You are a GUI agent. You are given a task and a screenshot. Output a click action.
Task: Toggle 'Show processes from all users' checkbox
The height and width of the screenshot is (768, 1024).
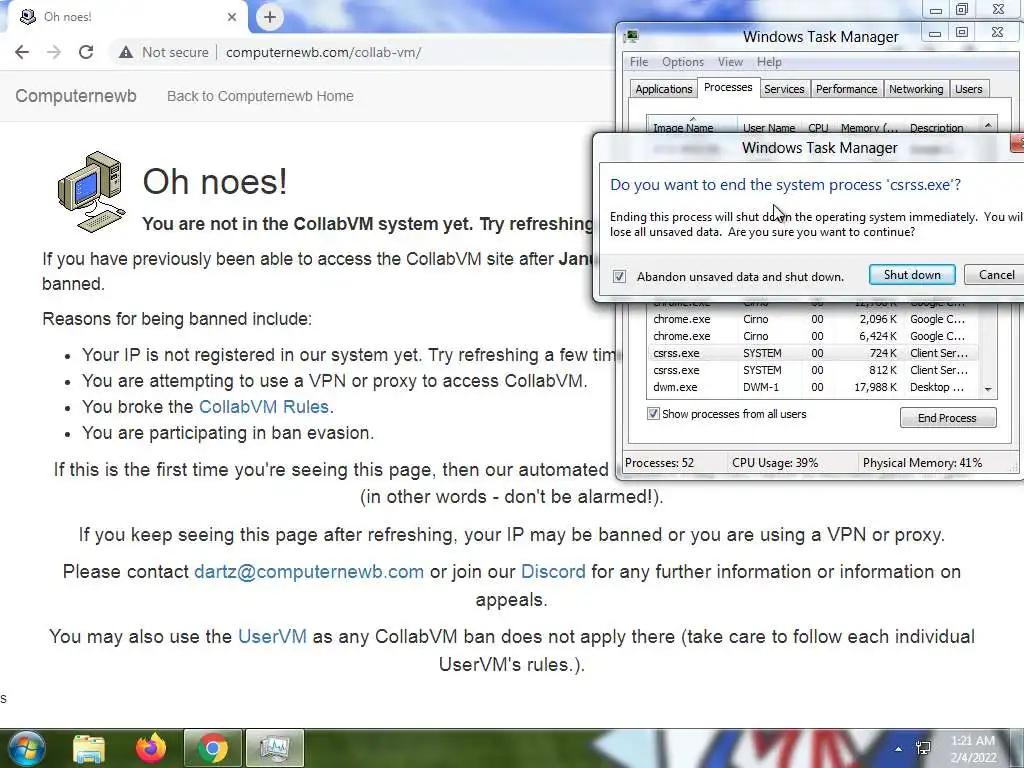coord(653,413)
